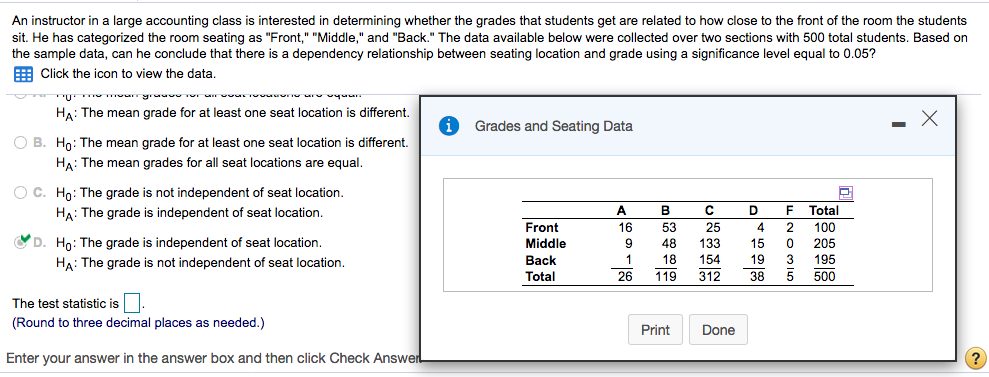This screenshot has height=377, width=989.
Task: Close the Grades and Seating Data dialog
Action: coord(929,119)
